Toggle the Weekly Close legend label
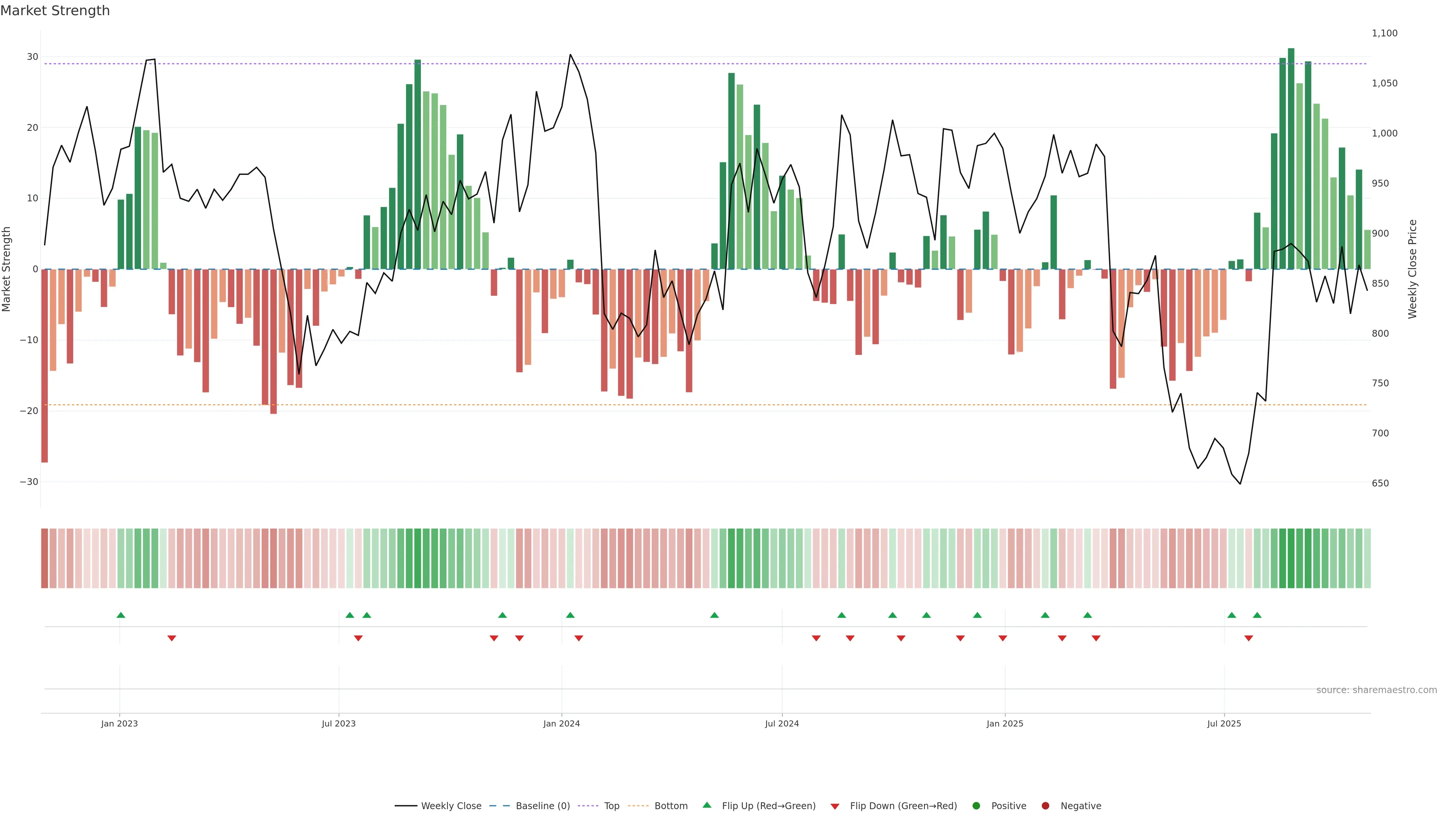This screenshot has height=819, width=1456. [x=451, y=806]
